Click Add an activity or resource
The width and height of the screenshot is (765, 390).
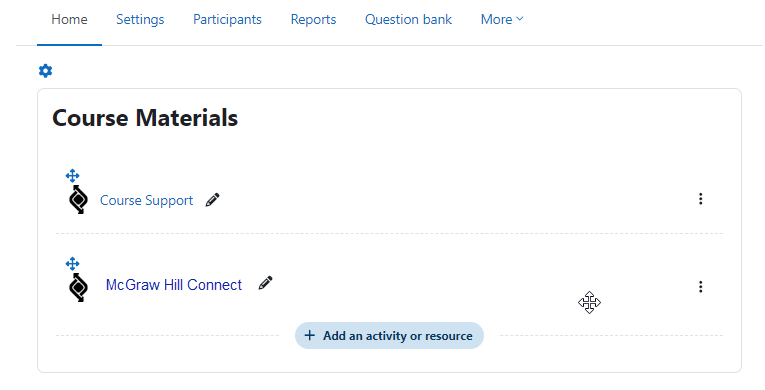point(389,336)
